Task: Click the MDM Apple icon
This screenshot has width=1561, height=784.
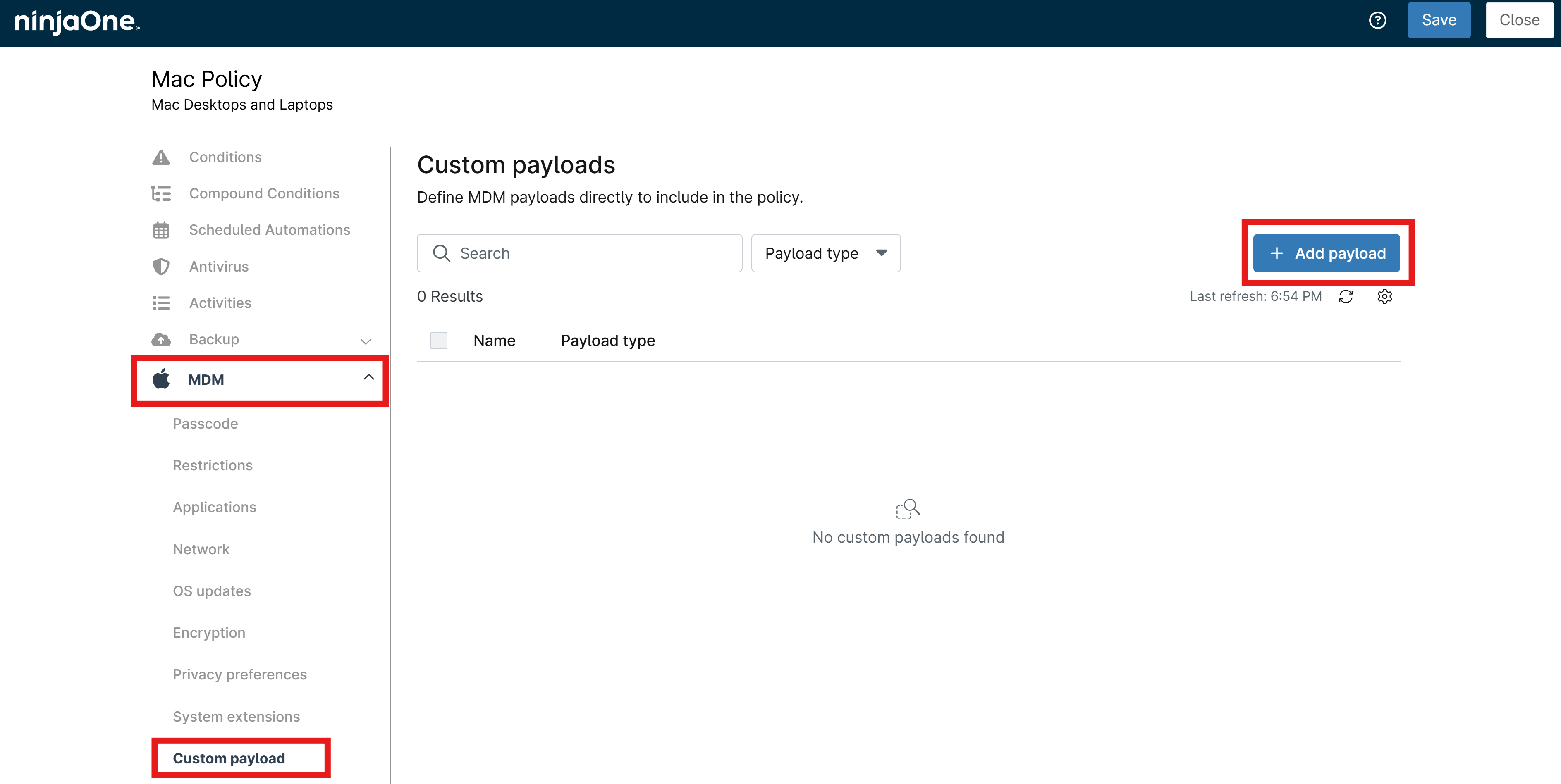Action: point(161,379)
